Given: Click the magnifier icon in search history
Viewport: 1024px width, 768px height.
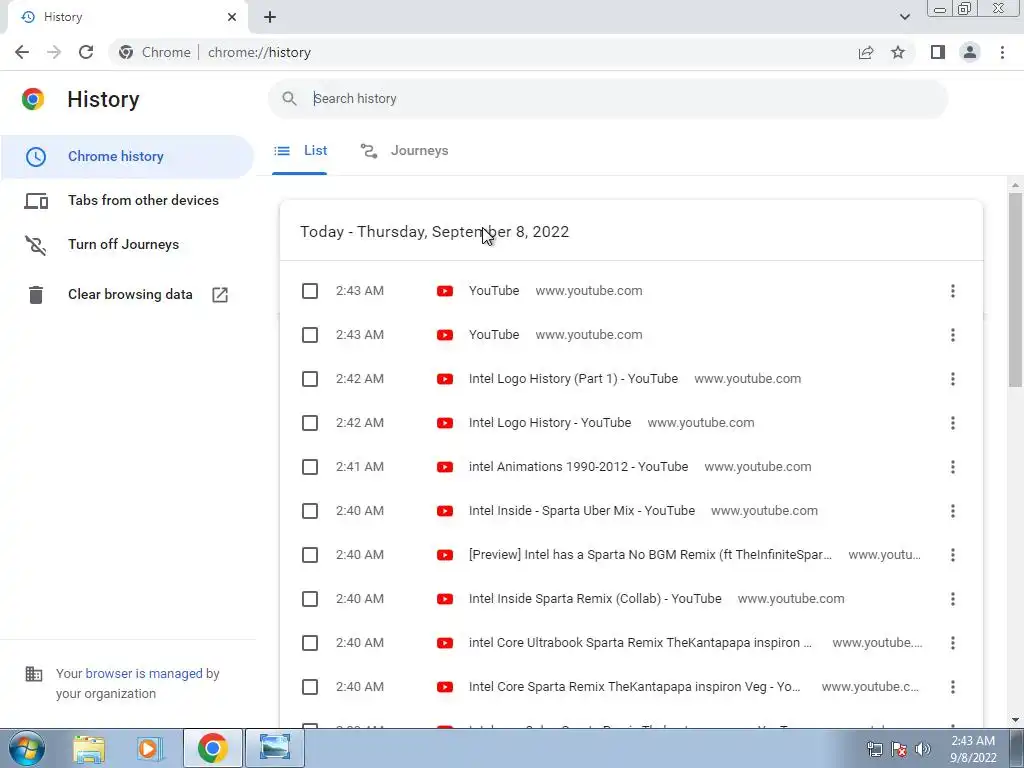Looking at the screenshot, I should click(x=289, y=99).
